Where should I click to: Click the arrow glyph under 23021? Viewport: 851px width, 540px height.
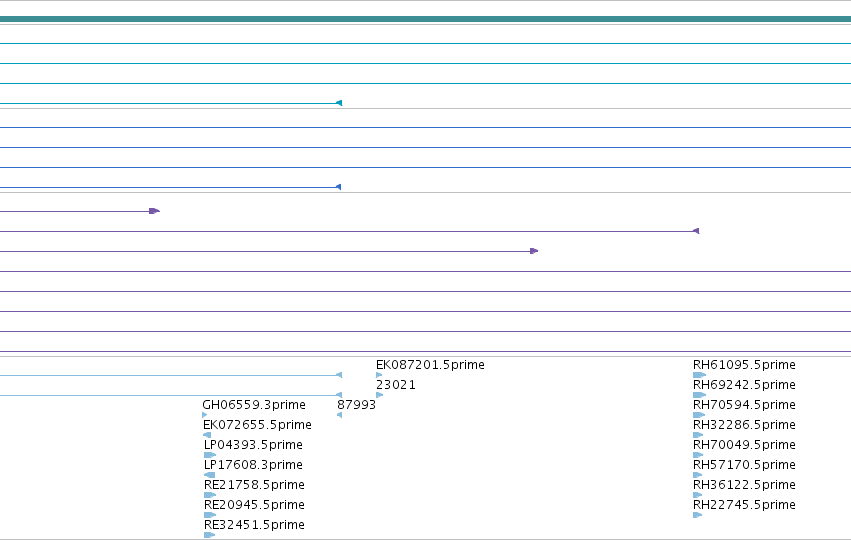click(x=379, y=395)
